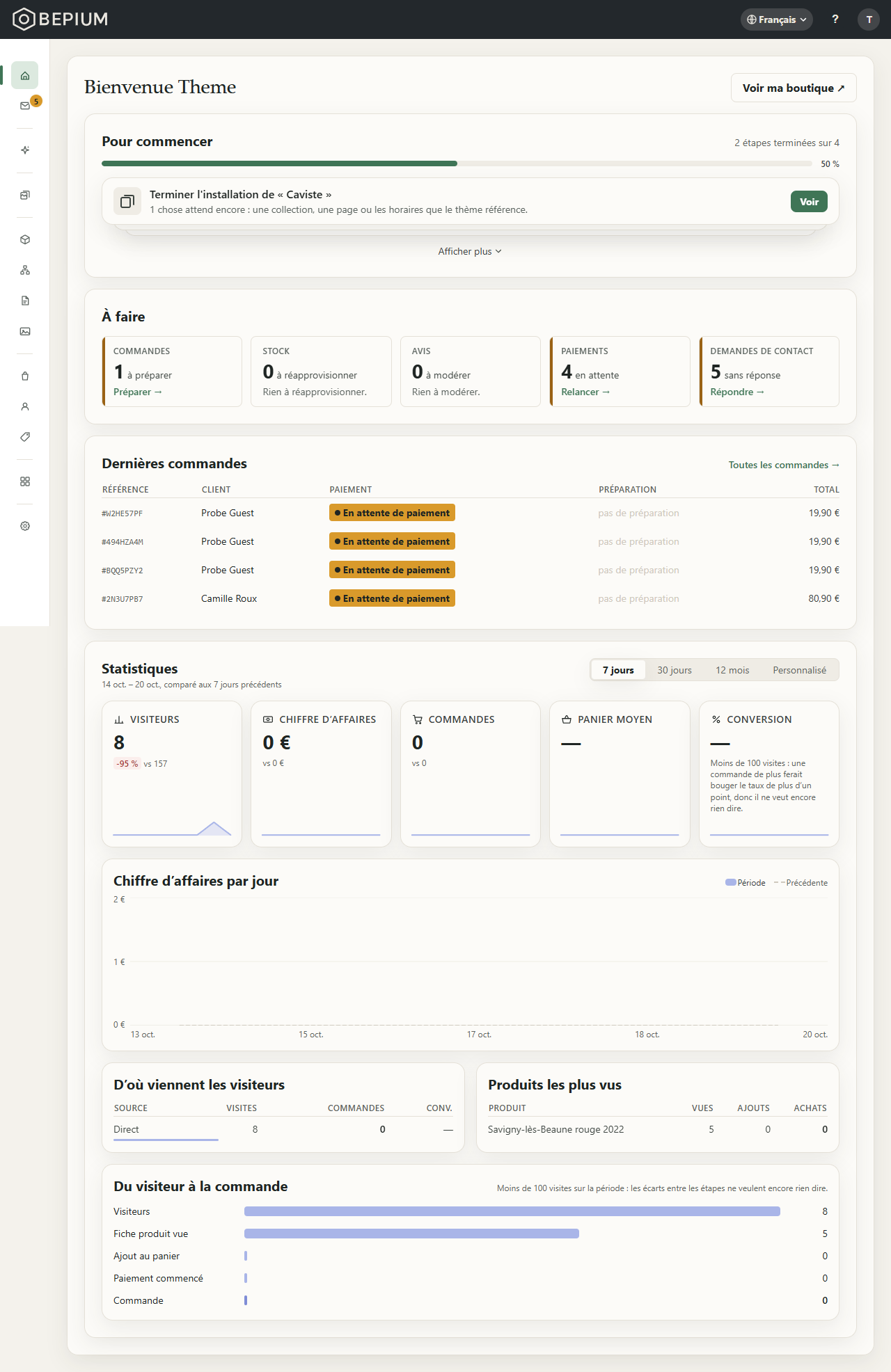
Task: Open the four-squares grid icon in sidebar
Action: (x=25, y=481)
